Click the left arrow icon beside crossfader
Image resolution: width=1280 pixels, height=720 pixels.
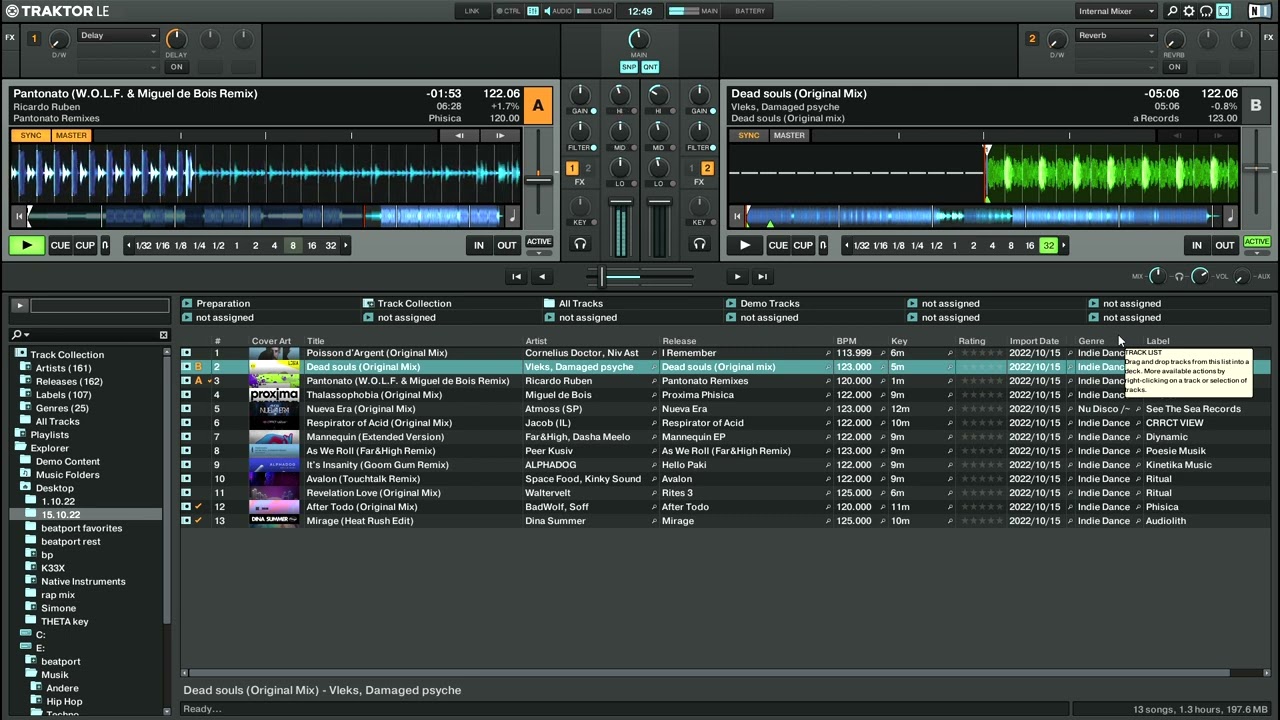(x=541, y=277)
